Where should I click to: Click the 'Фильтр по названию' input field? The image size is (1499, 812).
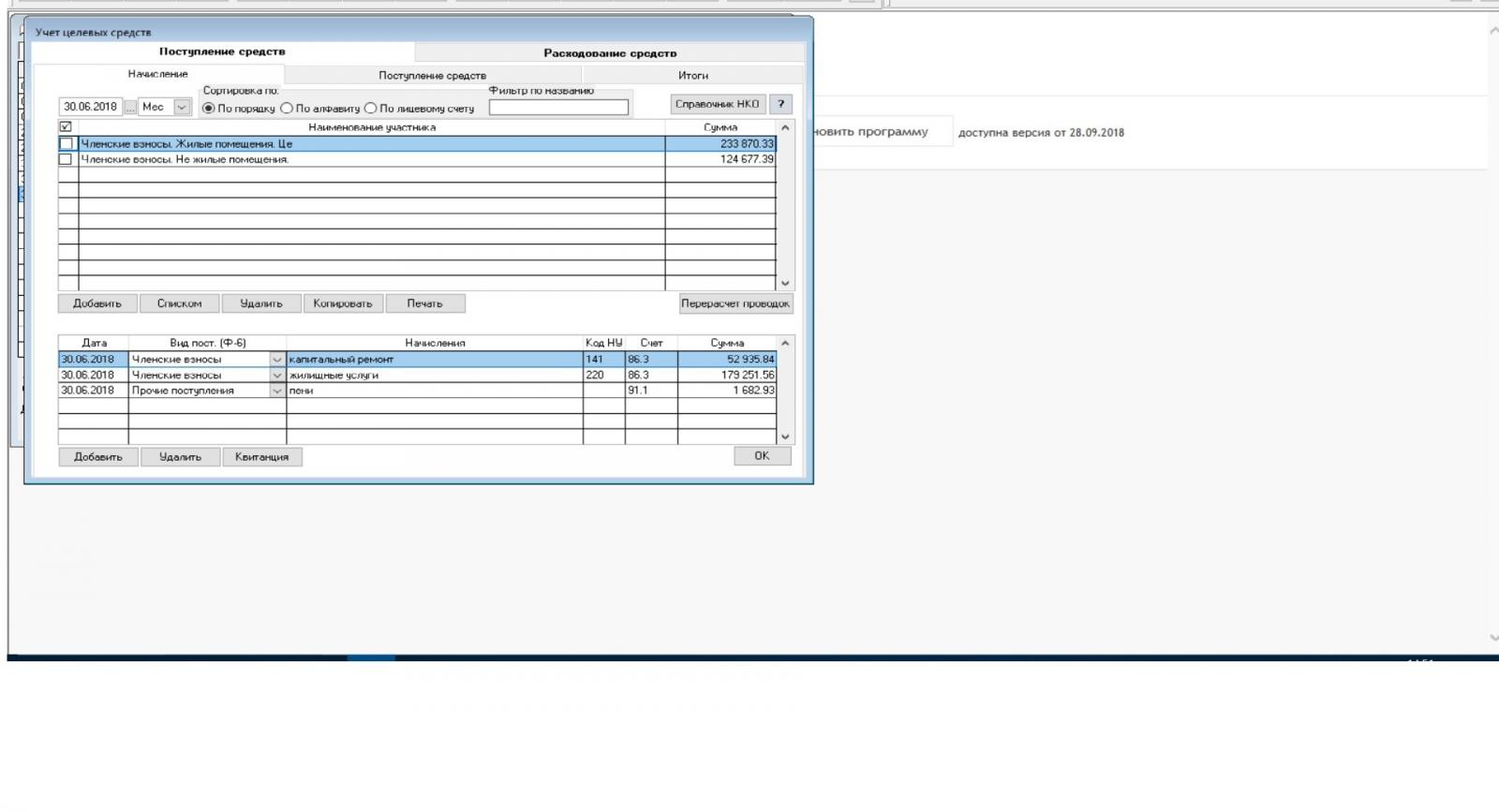coord(558,108)
